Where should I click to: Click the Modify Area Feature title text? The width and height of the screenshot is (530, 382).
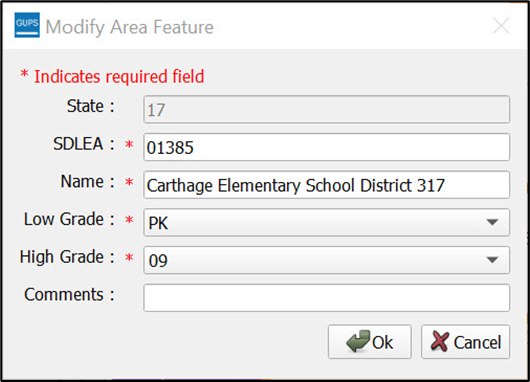[129, 27]
